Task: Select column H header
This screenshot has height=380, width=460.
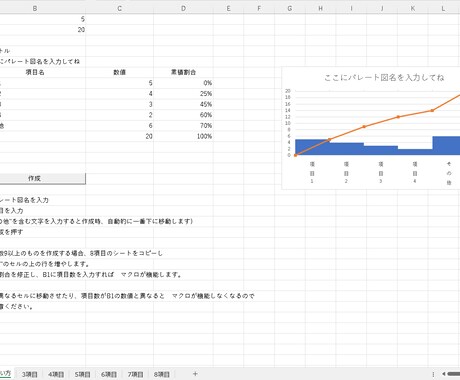Action: (x=320, y=9)
